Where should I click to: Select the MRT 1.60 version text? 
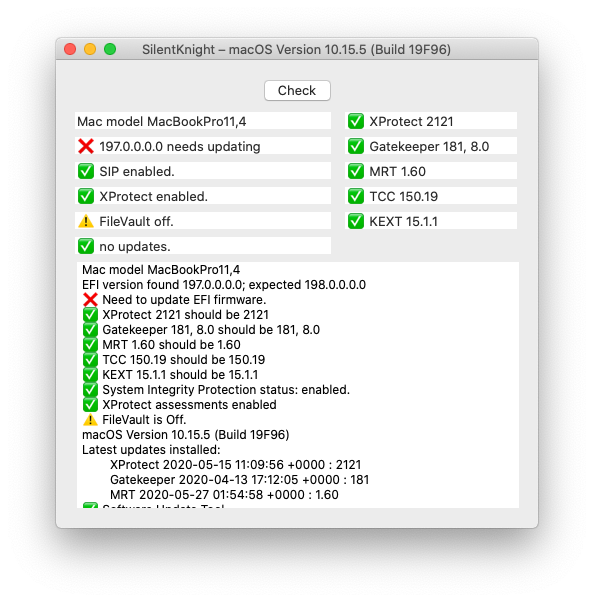tap(397, 172)
